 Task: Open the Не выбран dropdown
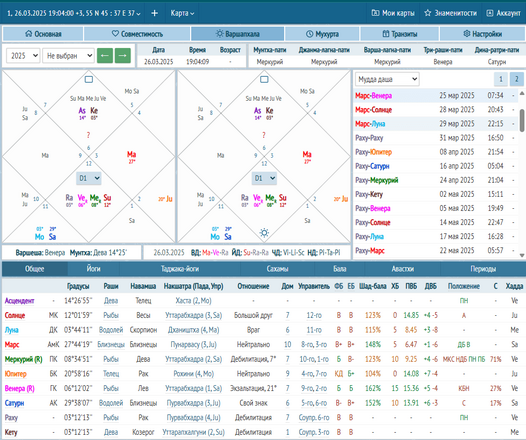[68, 56]
